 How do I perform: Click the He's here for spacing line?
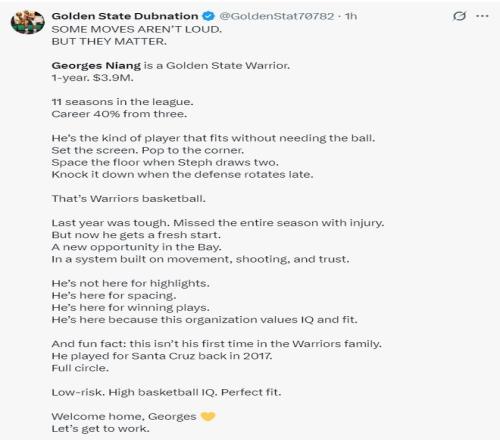click(114, 296)
